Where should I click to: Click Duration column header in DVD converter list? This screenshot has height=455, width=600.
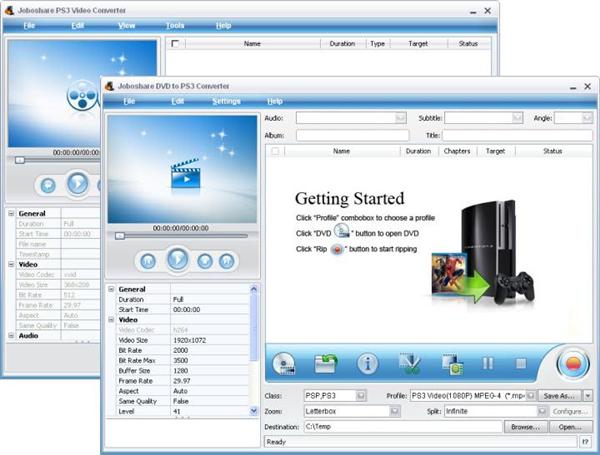pos(419,151)
